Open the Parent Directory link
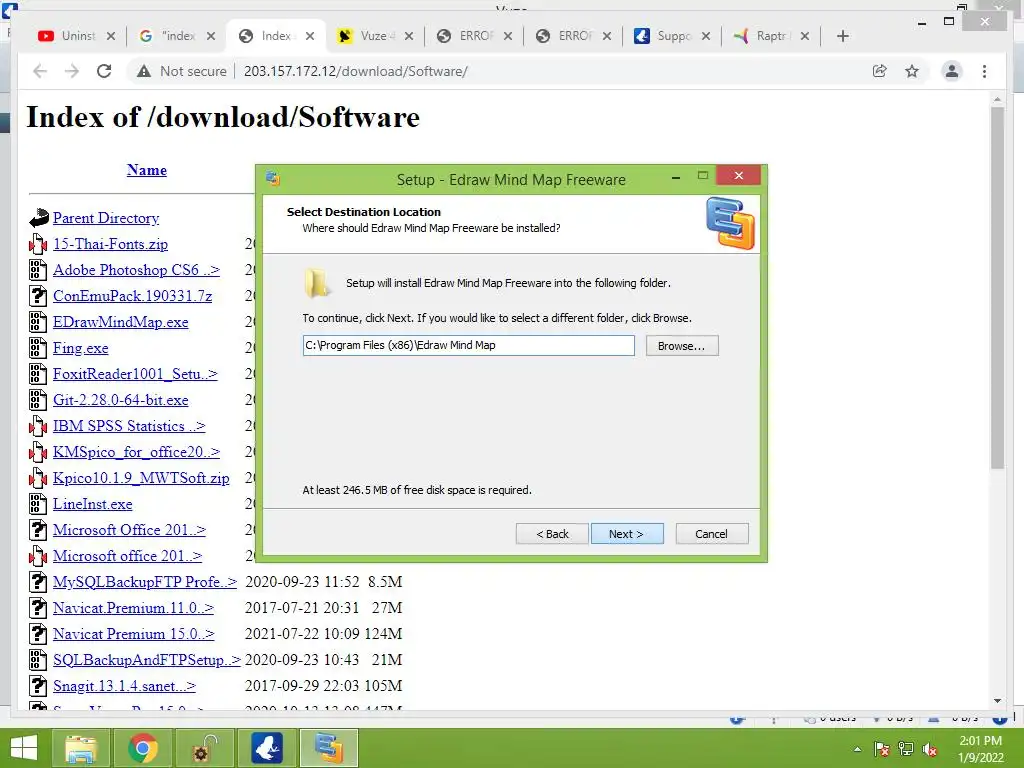 (106, 218)
